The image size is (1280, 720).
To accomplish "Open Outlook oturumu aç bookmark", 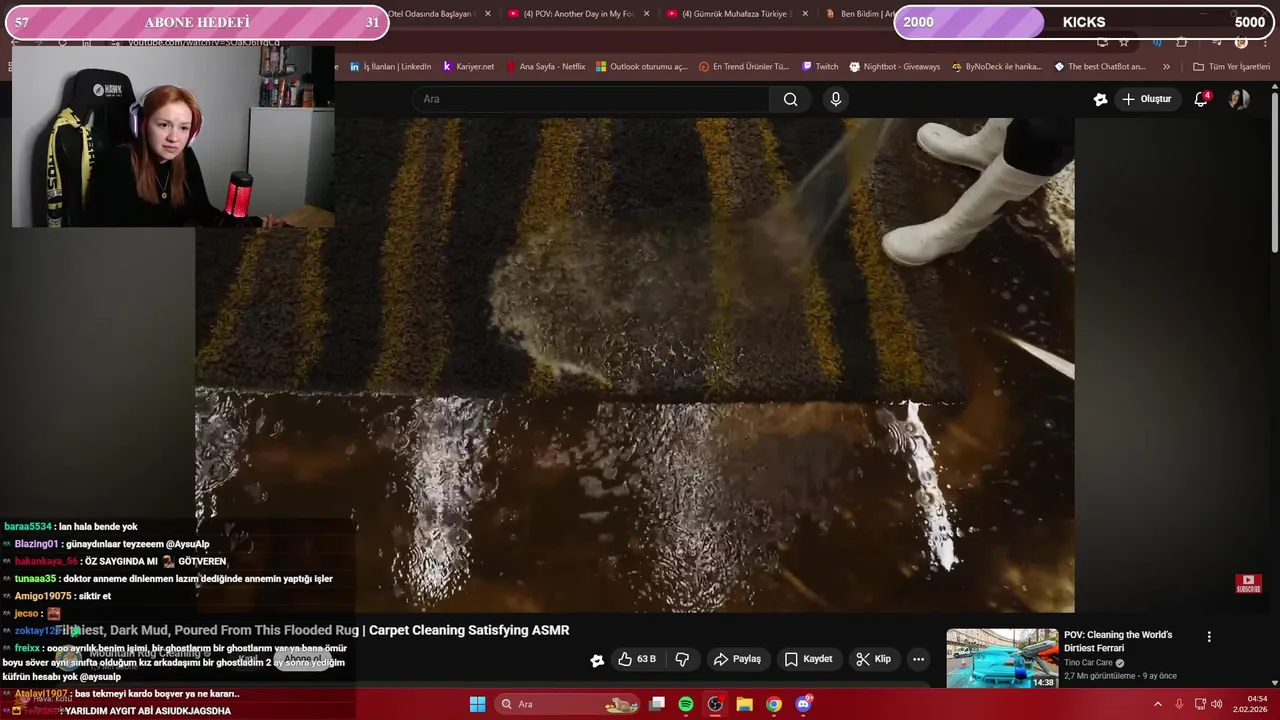I will pos(641,67).
